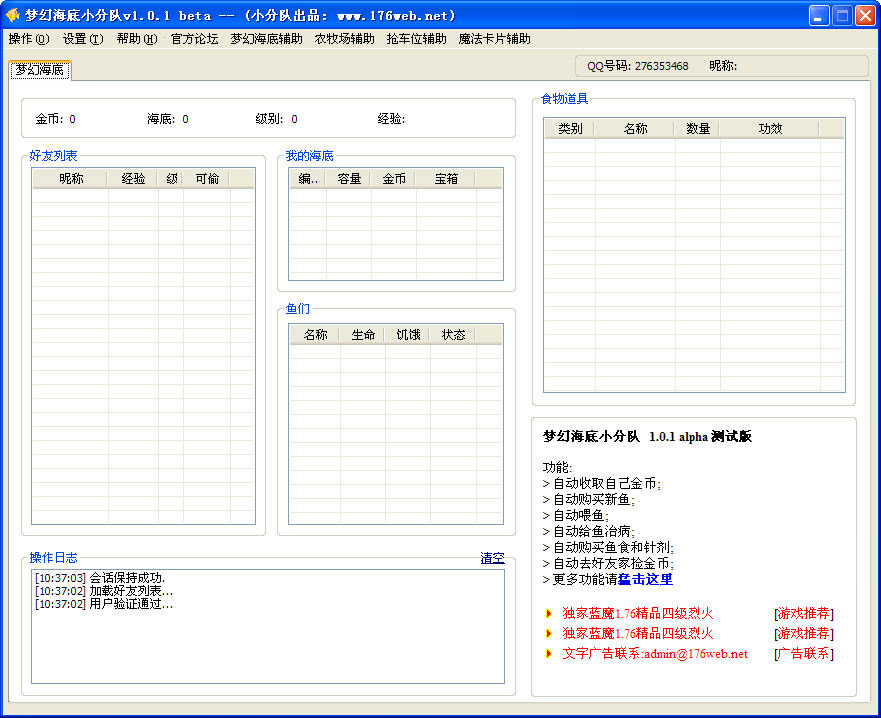Click the 饥饿 column header
Viewport: 881px width, 718px height.
(x=408, y=335)
